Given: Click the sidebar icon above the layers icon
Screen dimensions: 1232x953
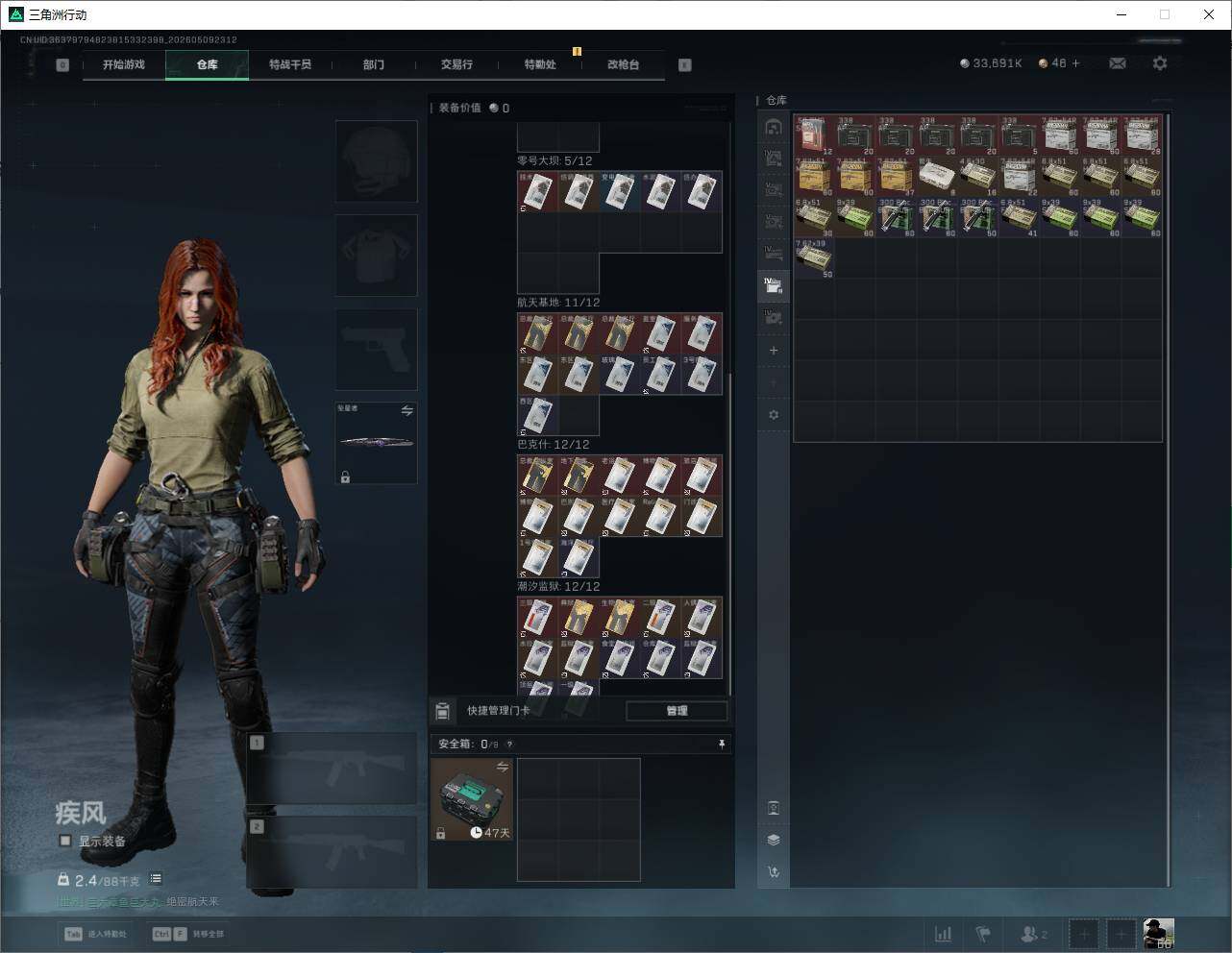Looking at the screenshot, I should [774, 808].
